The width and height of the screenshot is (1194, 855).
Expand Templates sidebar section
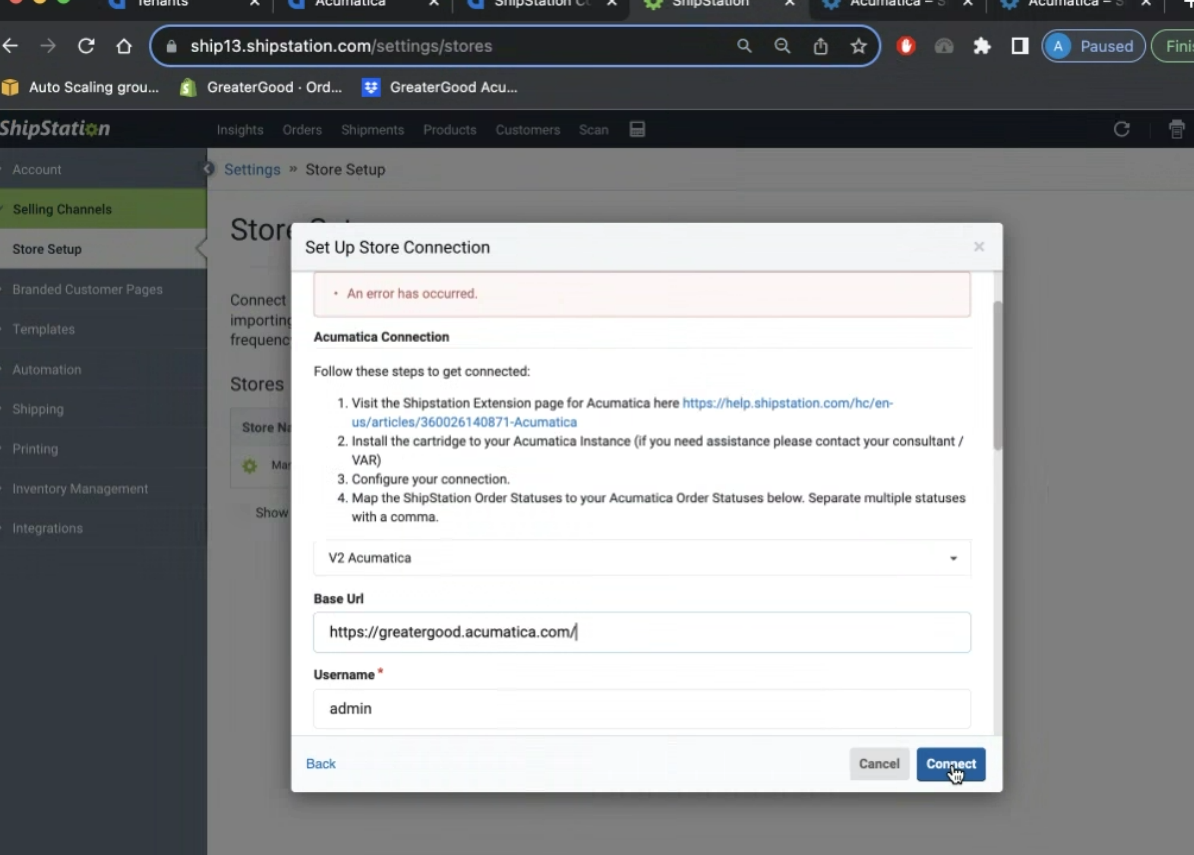(103, 330)
